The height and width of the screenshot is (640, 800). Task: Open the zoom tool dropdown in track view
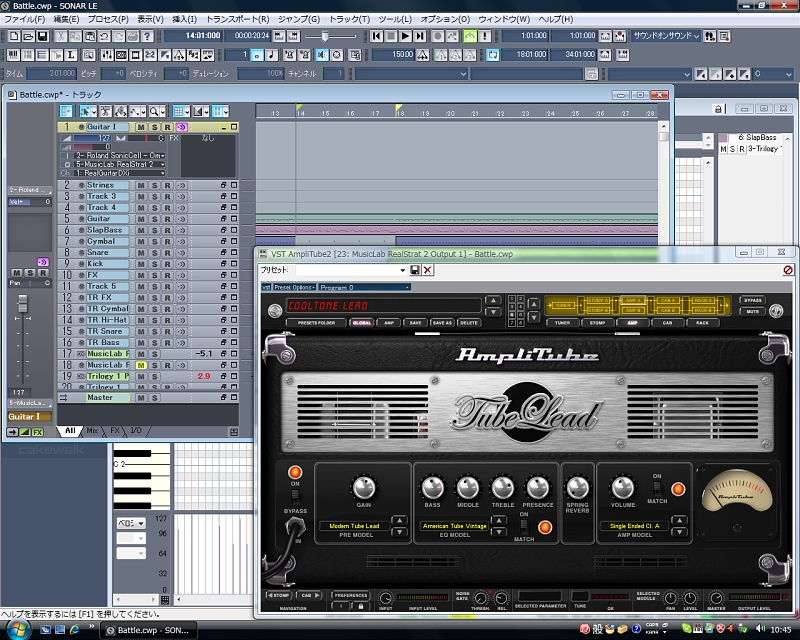[x=163, y=111]
